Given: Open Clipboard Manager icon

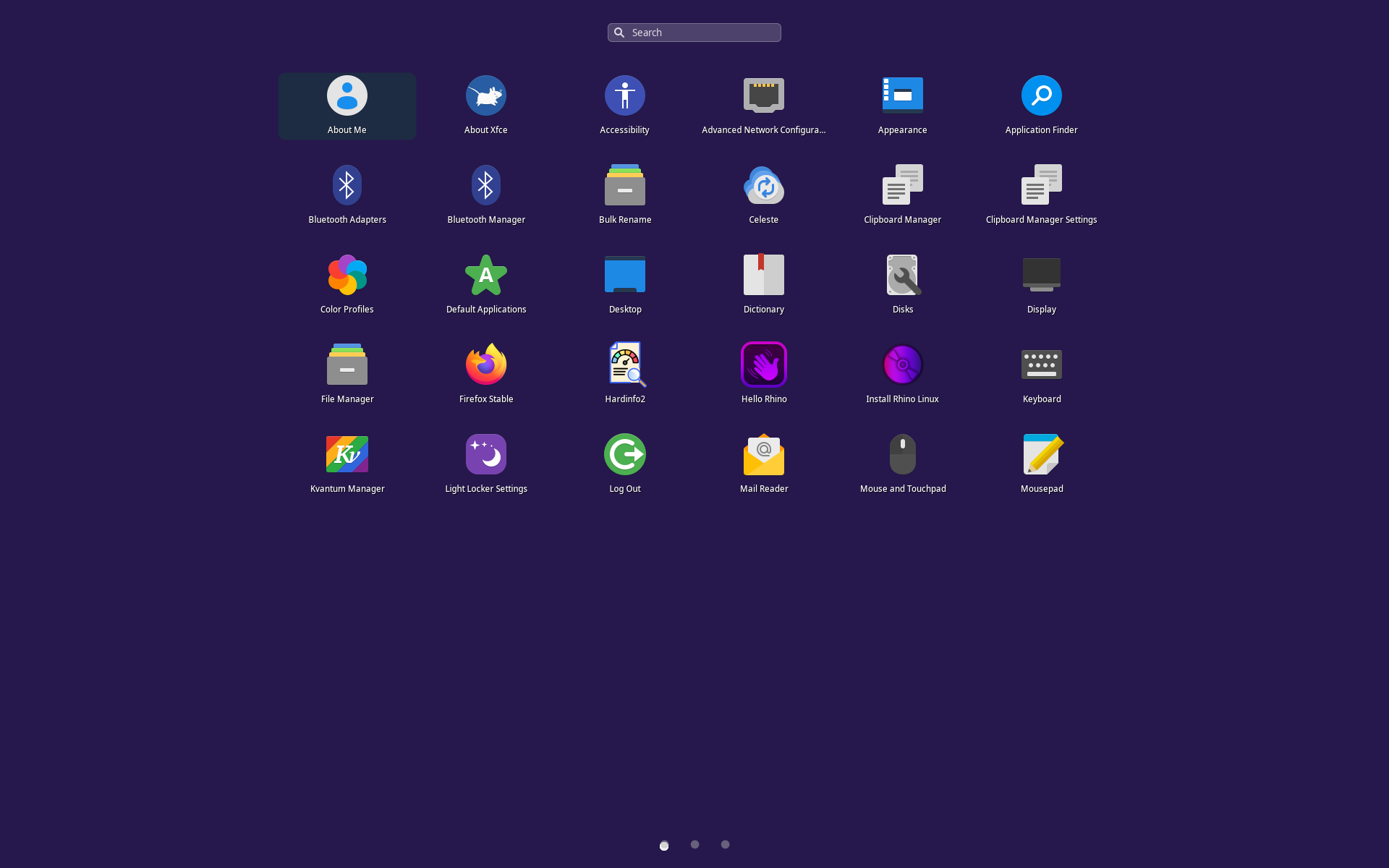Looking at the screenshot, I should pos(903,185).
